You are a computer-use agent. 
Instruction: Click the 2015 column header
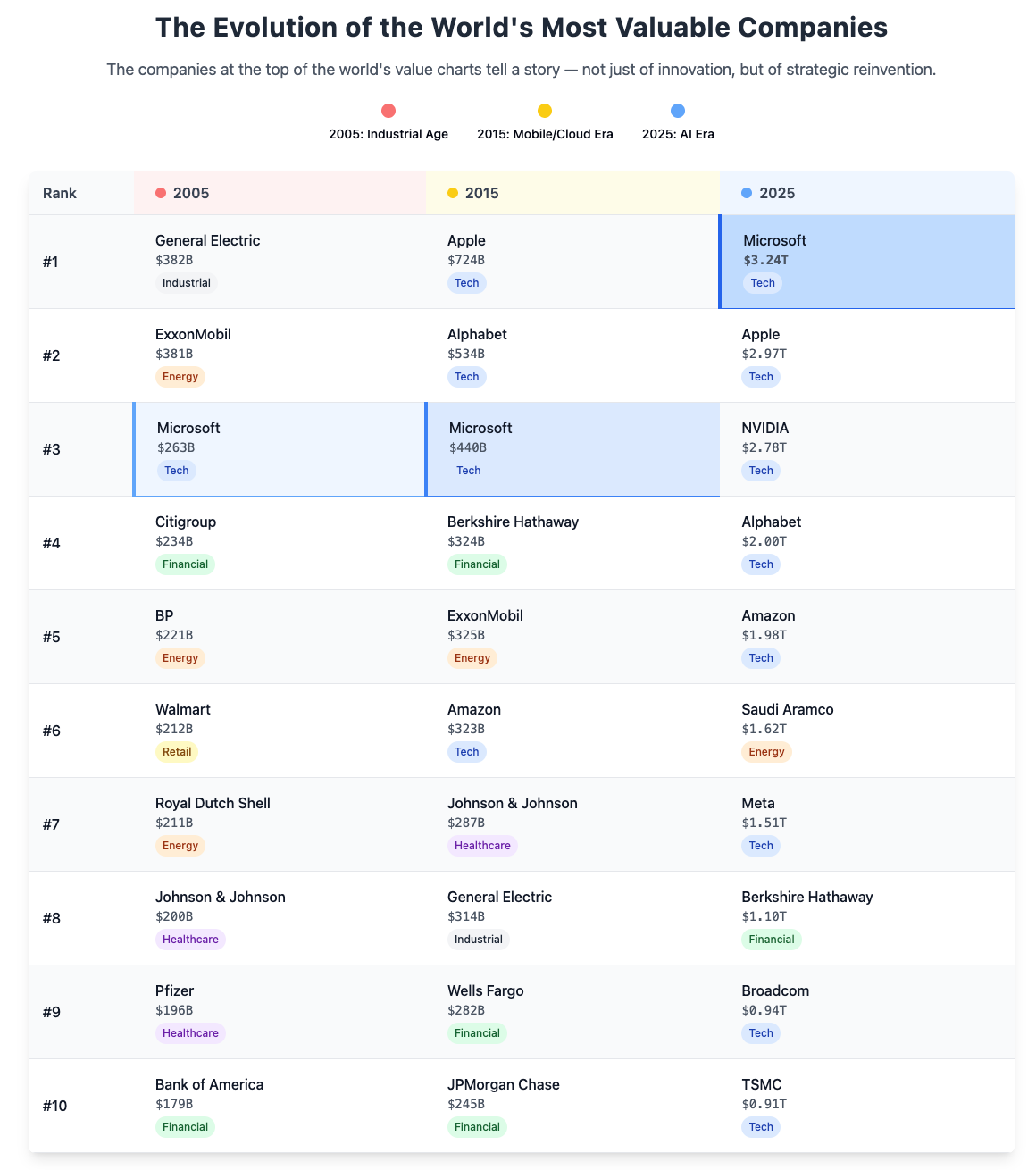pyautogui.click(x=481, y=193)
